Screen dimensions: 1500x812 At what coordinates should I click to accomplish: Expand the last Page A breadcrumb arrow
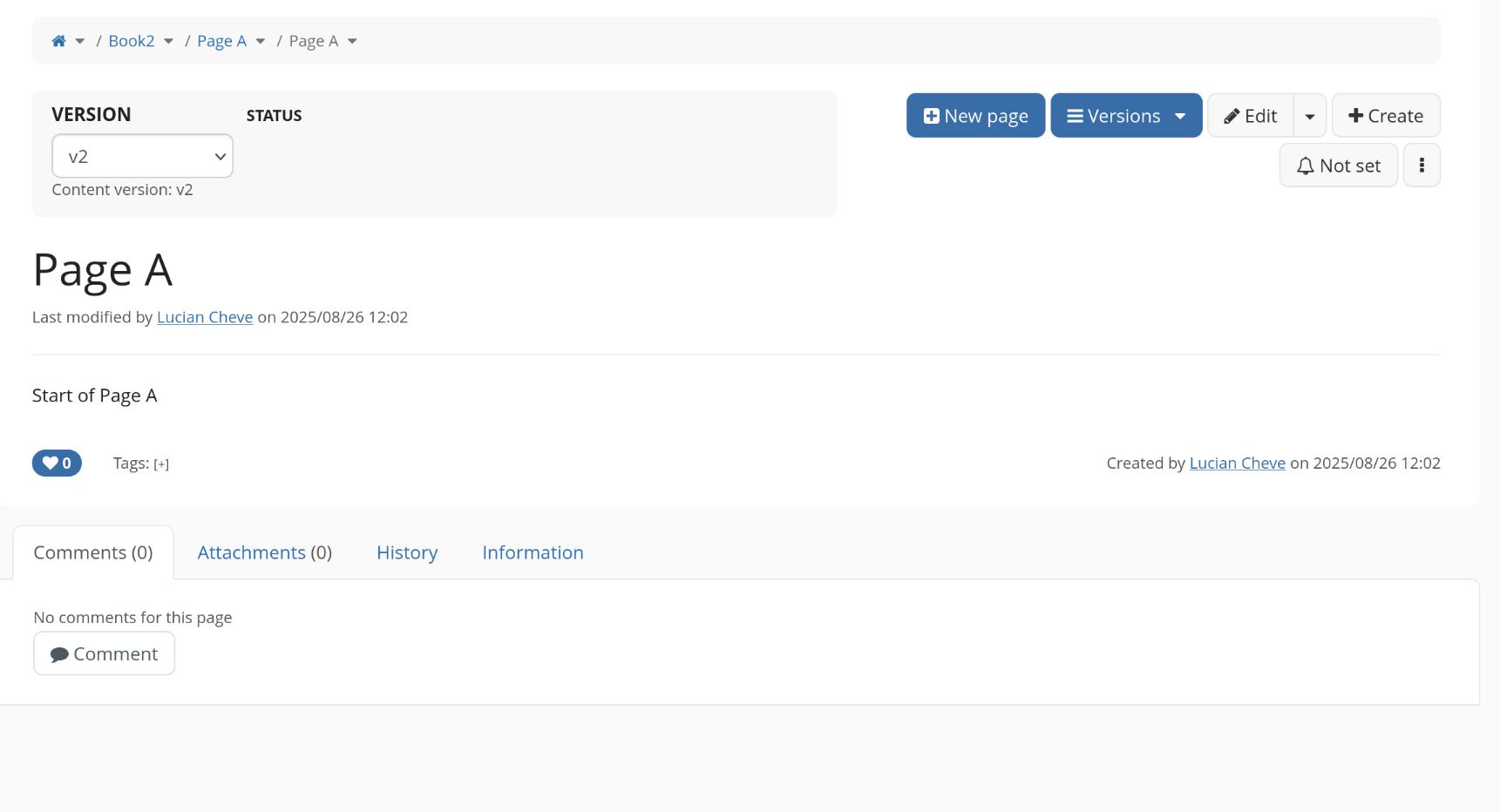[352, 41]
